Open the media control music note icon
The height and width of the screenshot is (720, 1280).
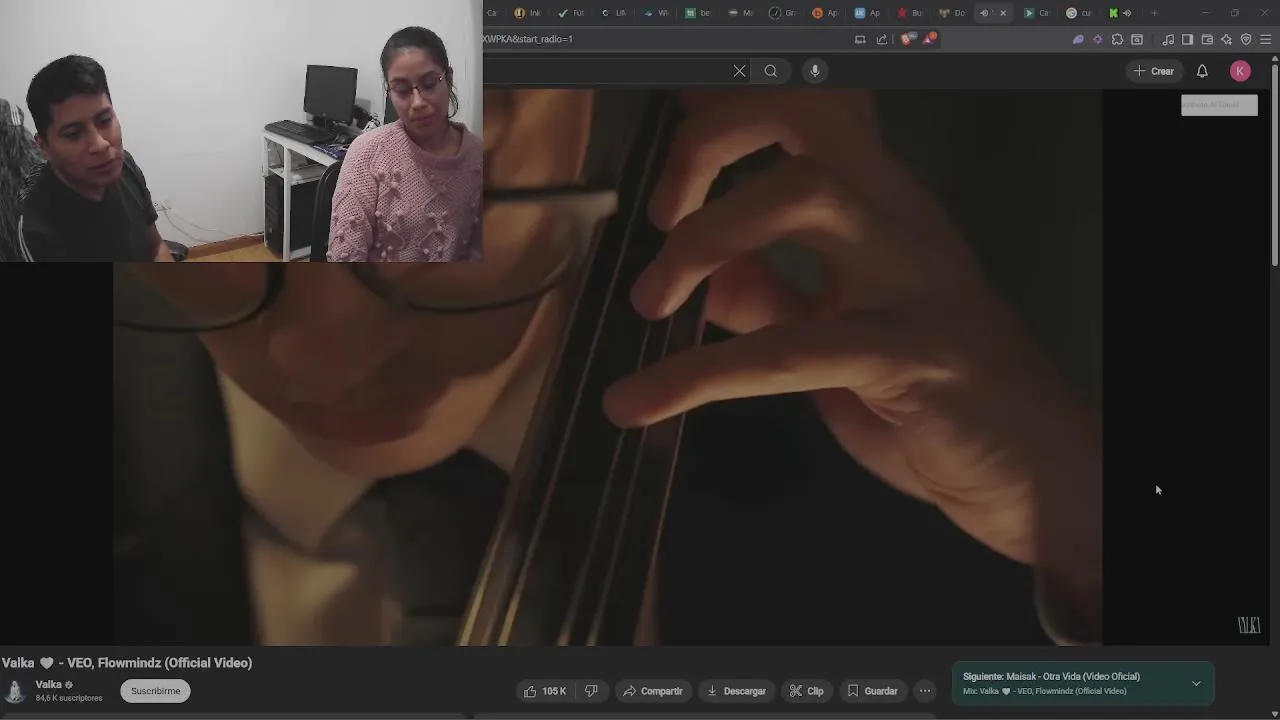pos(1168,39)
